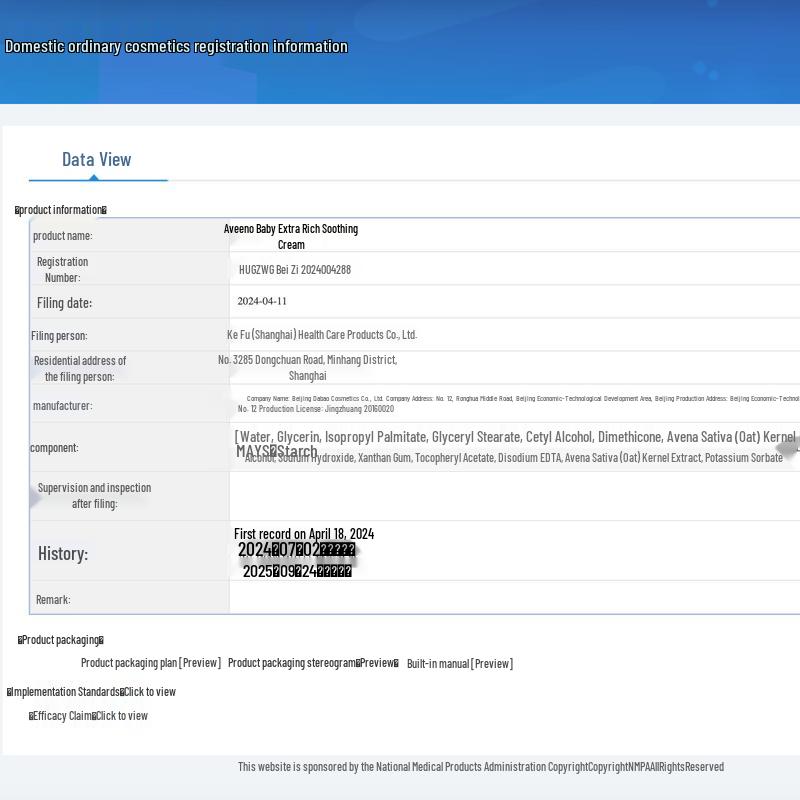The image size is (800, 800).
Task: Open Product packaging plan Preview link
Action: (x=151, y=663)
